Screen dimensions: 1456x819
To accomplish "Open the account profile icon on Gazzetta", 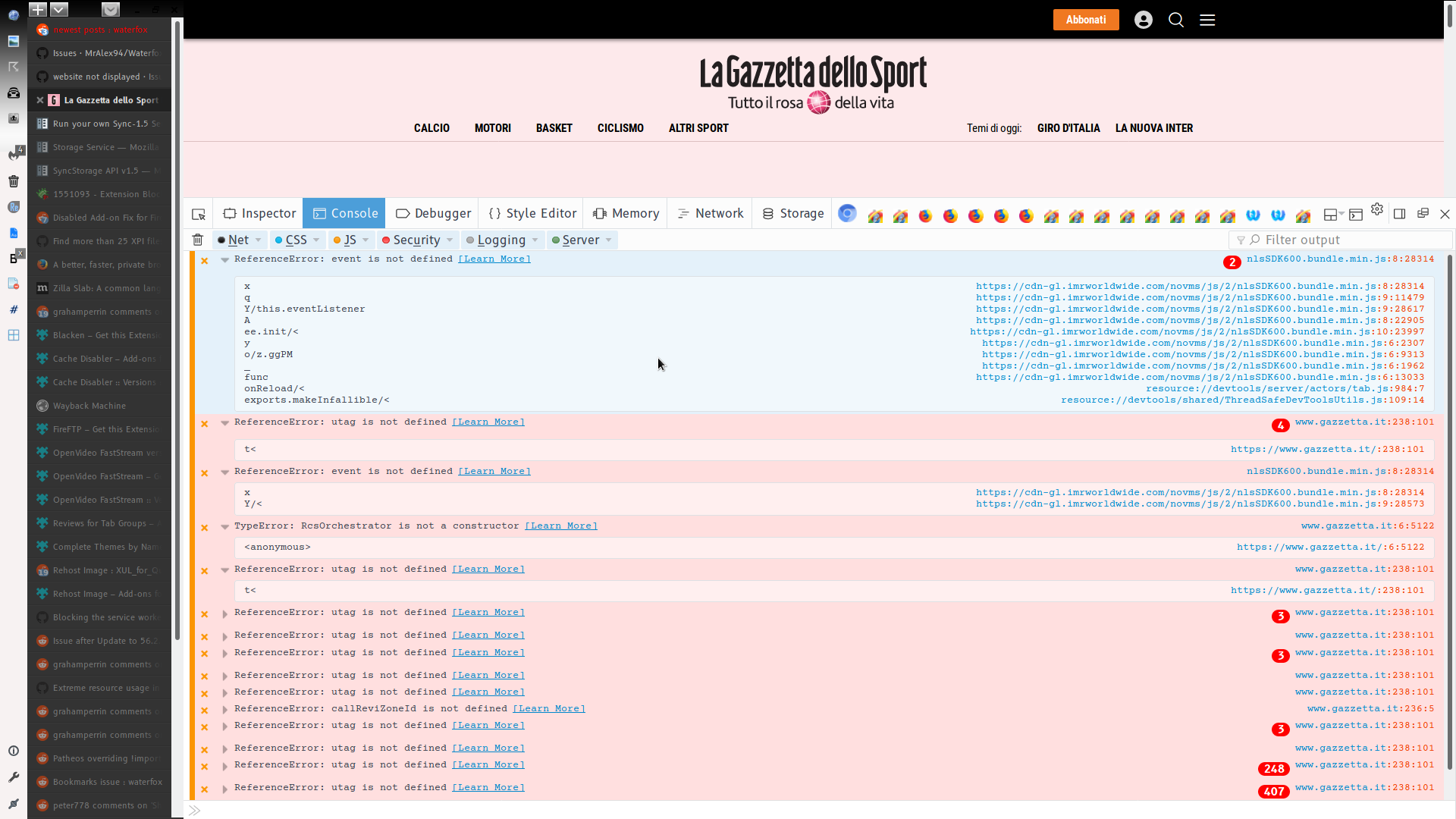I will pyautogui.click(x=1143, y=20).
